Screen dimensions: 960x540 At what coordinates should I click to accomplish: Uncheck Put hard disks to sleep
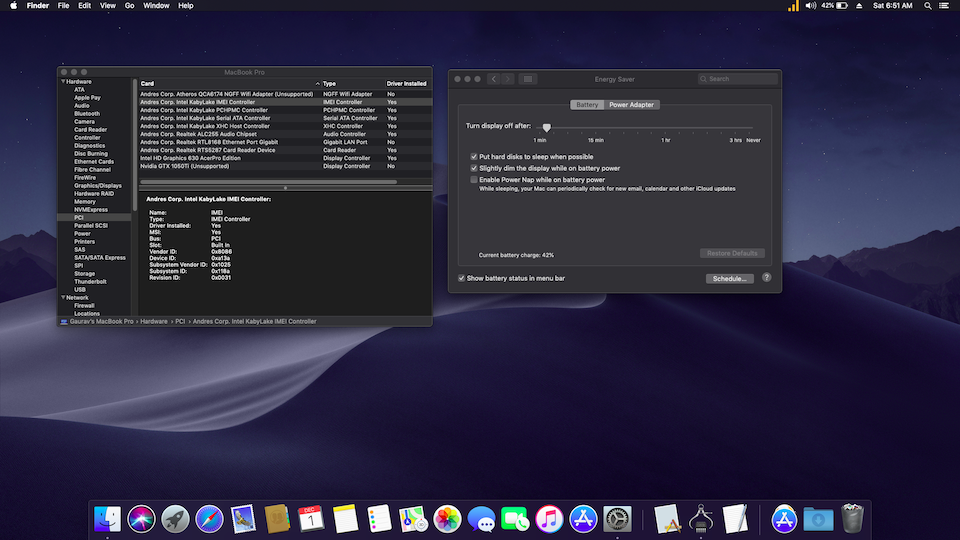pyautogui.click(x=474, y=157)
